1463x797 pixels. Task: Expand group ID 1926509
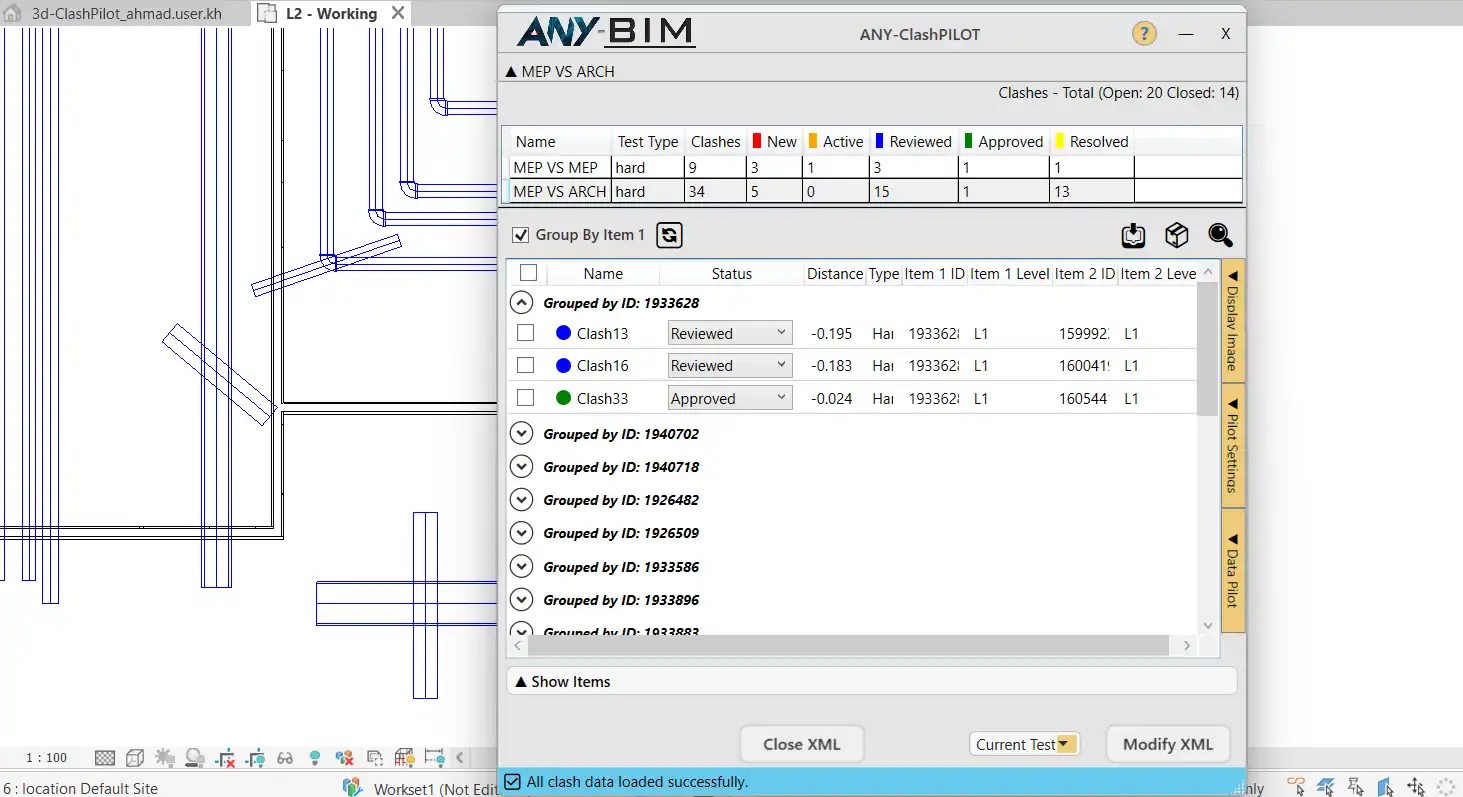click(521, 533)
